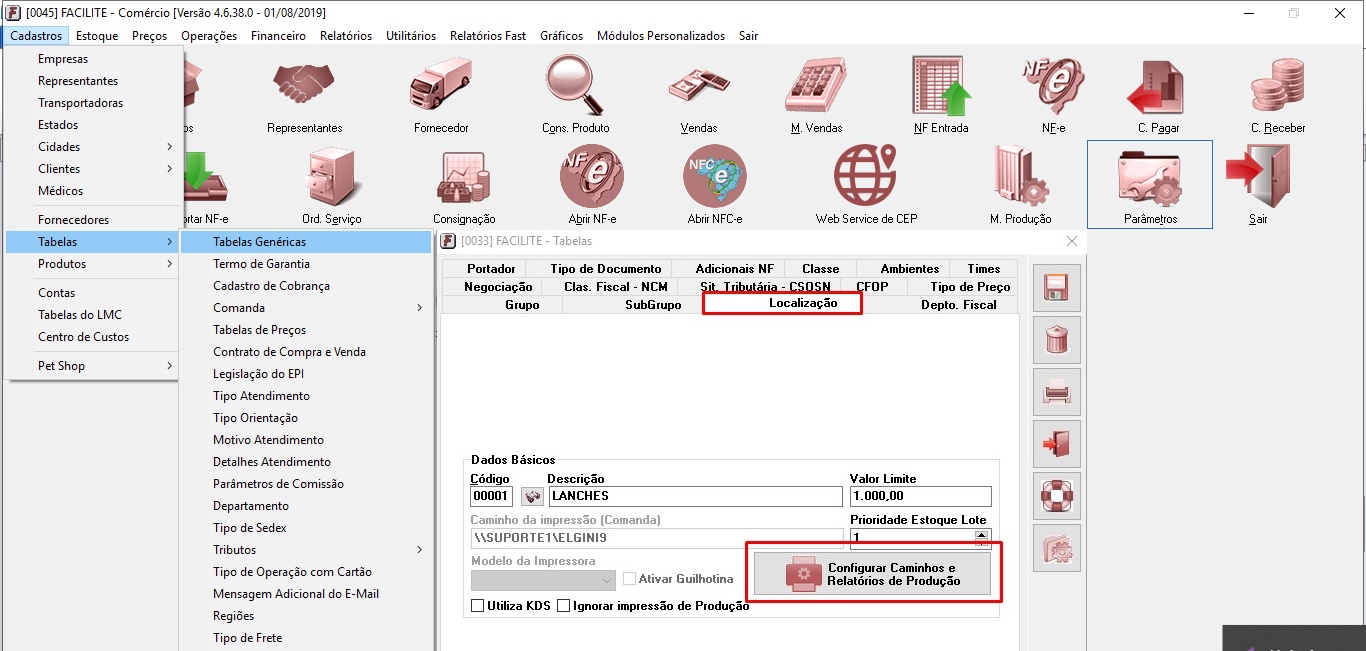Viewport: 1366px width, 651px height.
Task: Save record with floppy disk icon in Tabelas
Action: (1056, 288)
